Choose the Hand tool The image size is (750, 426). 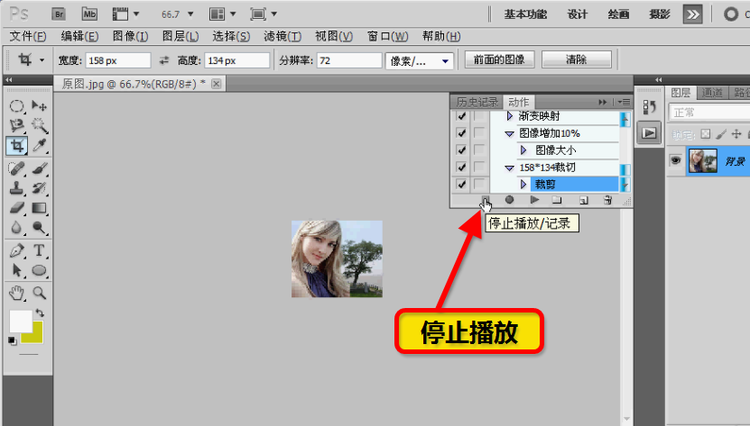pos(18,293)
